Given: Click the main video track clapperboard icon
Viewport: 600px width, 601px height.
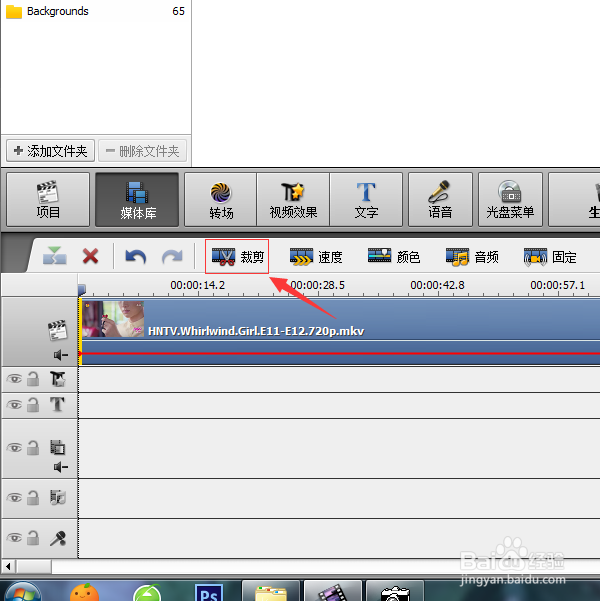Looking at the screenshot, I should (58, 330).
